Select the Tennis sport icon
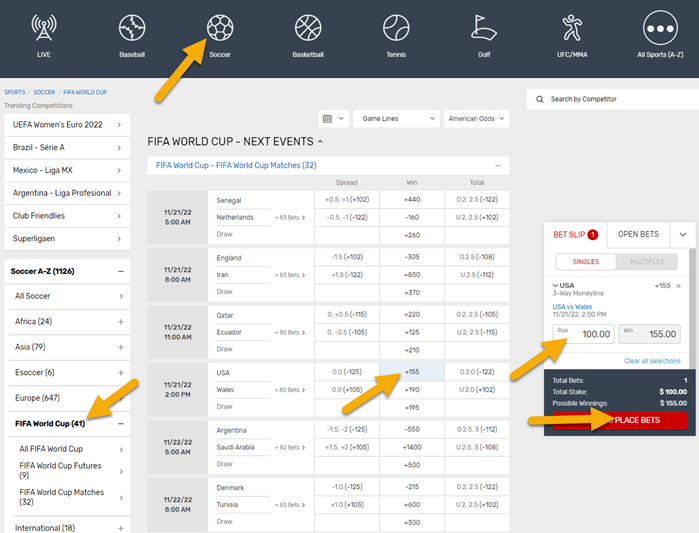This screenshot has height=533, width=699. (396, 27)
